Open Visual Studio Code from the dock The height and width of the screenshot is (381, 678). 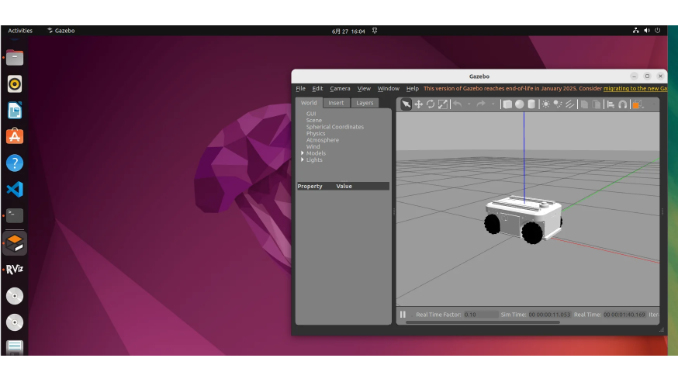point(15,189)
